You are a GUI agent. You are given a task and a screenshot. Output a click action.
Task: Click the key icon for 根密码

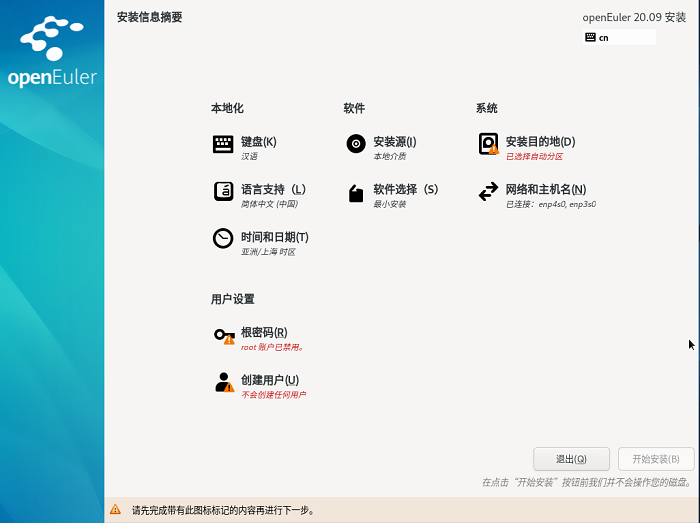coord(223,335)
